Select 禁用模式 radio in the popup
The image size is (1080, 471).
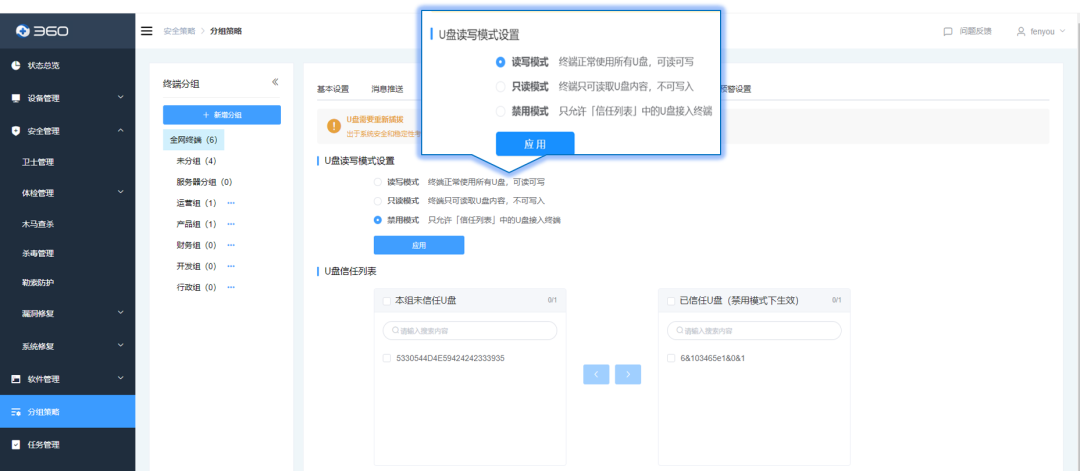501,111
